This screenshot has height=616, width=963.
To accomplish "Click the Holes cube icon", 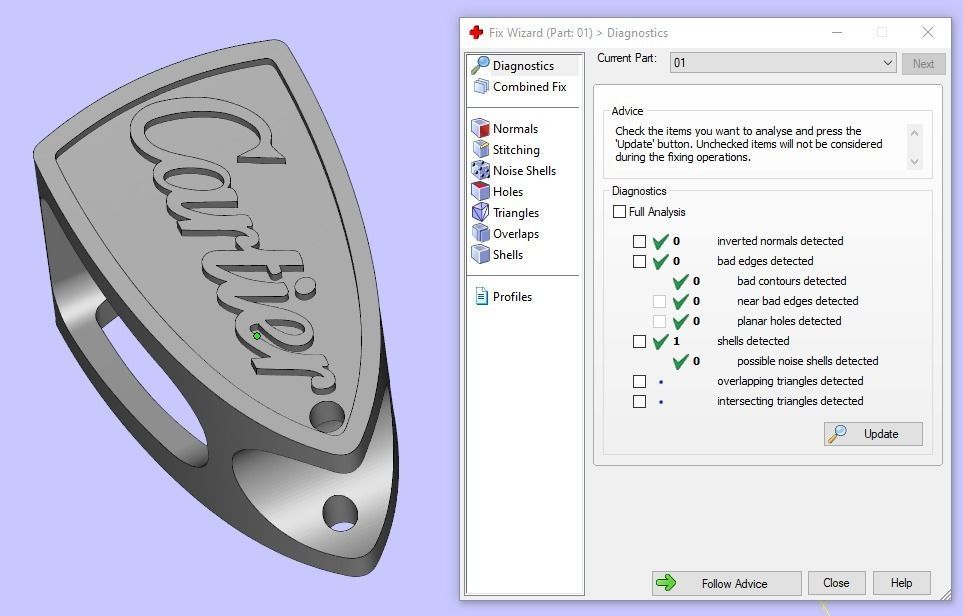I will 480,191.
